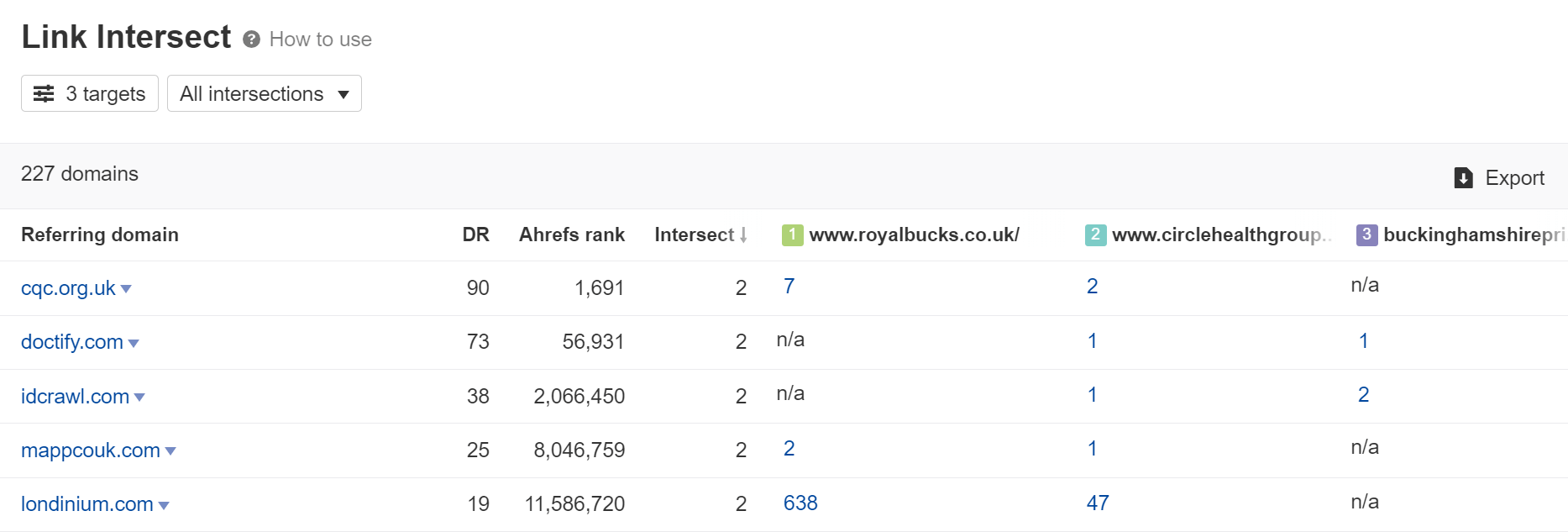Click teal target badge number 2

point(1095,235)
